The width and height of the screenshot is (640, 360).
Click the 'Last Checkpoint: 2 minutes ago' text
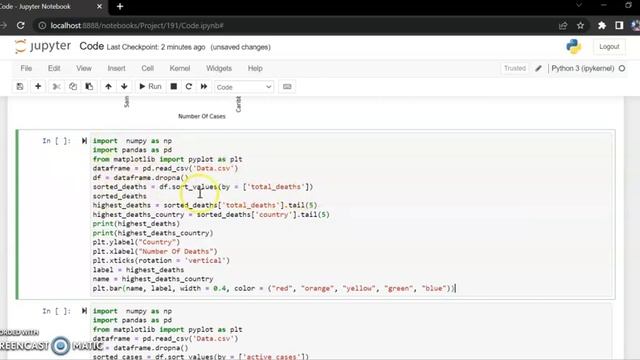(x=156, y=47)
